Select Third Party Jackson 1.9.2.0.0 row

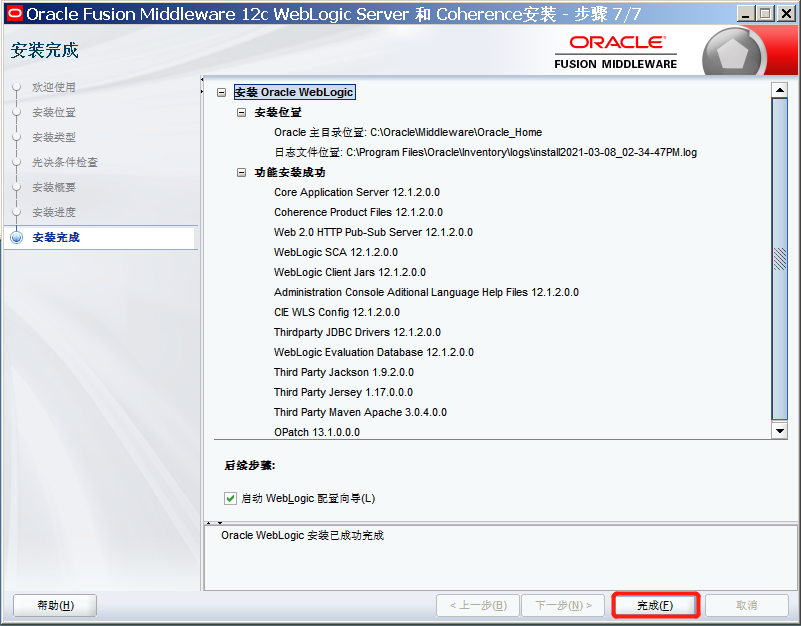point(344,372)
